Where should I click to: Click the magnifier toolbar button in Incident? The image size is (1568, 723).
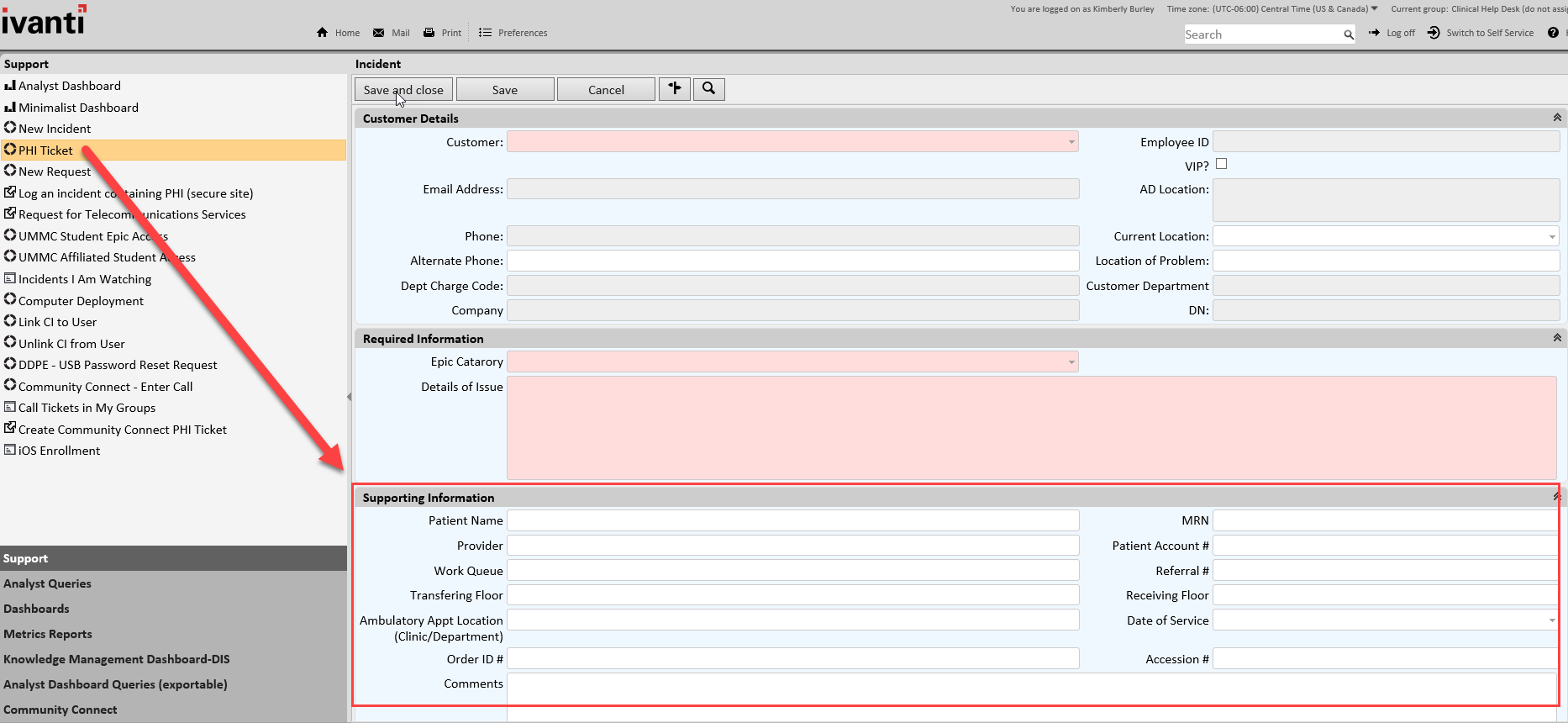(x=709, y=89)
